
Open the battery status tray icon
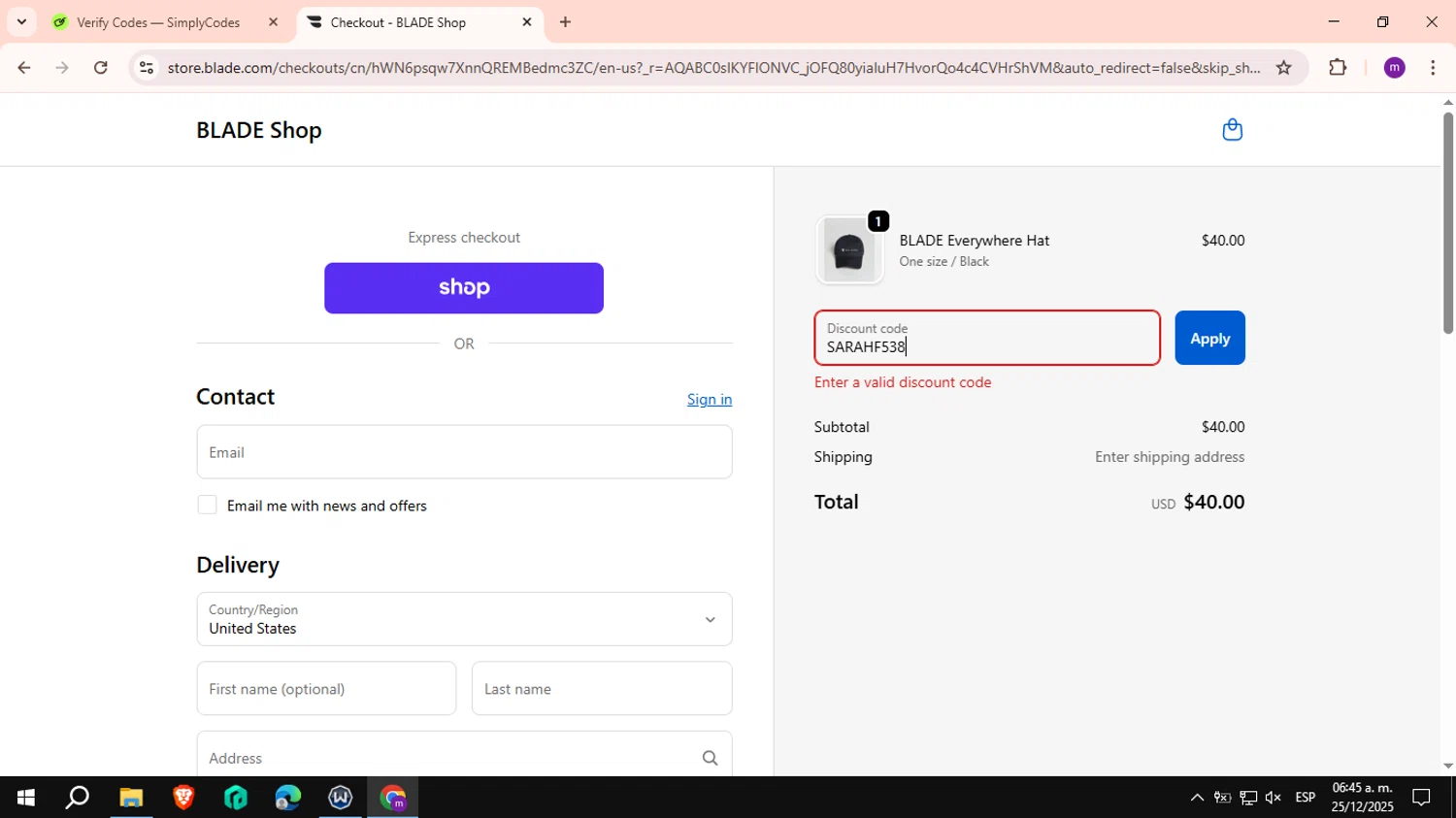coord(1222,798)
